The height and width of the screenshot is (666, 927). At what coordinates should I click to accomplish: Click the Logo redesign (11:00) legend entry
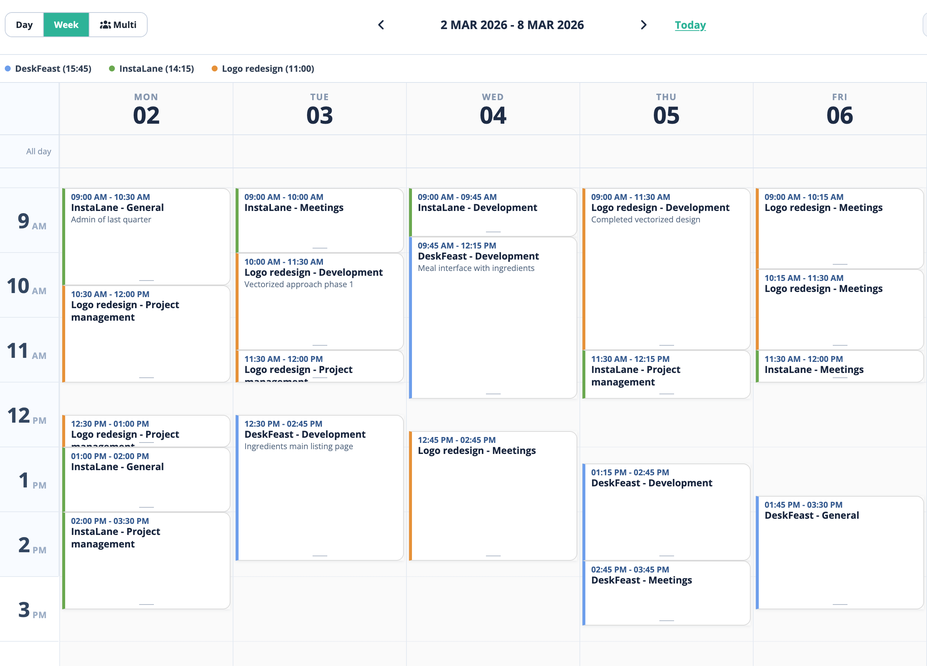pos(263,69)
